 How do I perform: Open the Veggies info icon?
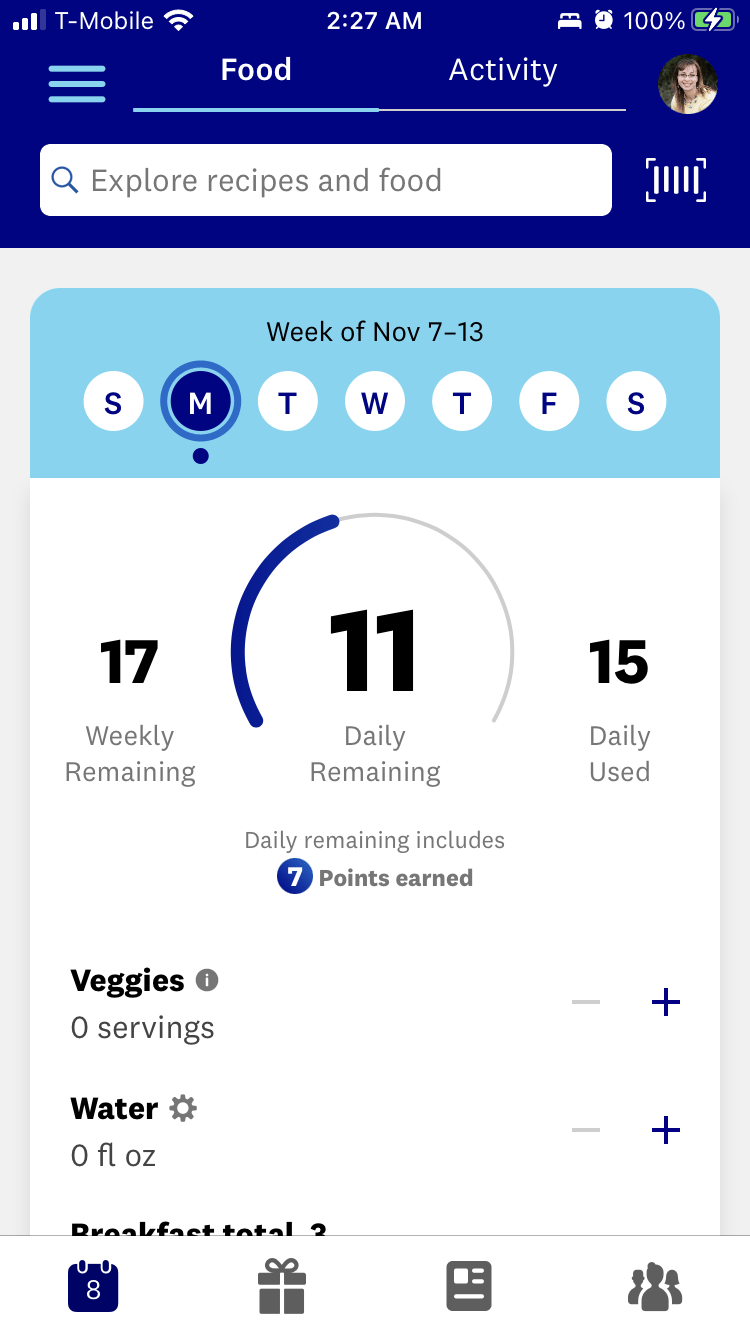coord(207,980)
